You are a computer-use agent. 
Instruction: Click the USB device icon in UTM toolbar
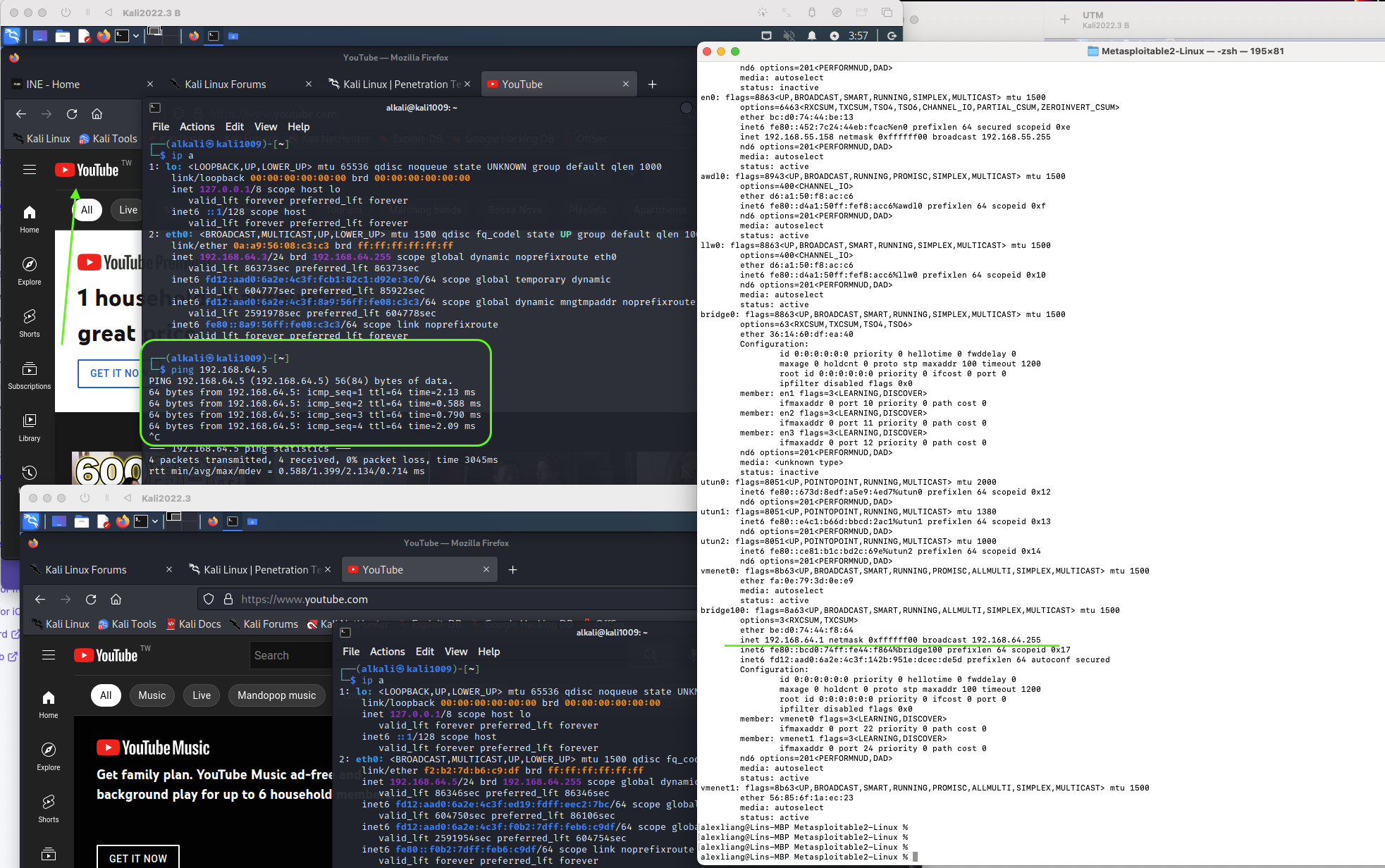pos(811,12)
